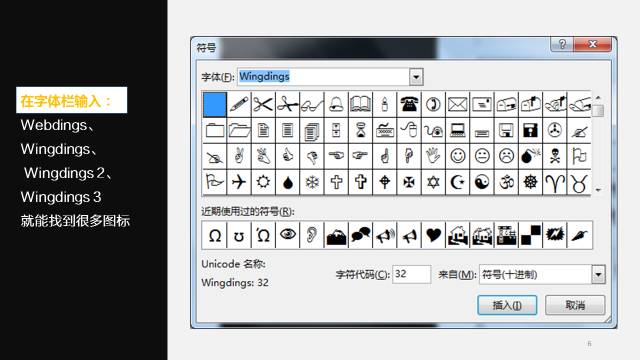Pick the skull and crossbones symbol

pyautogui.click(x=555, y=156)
